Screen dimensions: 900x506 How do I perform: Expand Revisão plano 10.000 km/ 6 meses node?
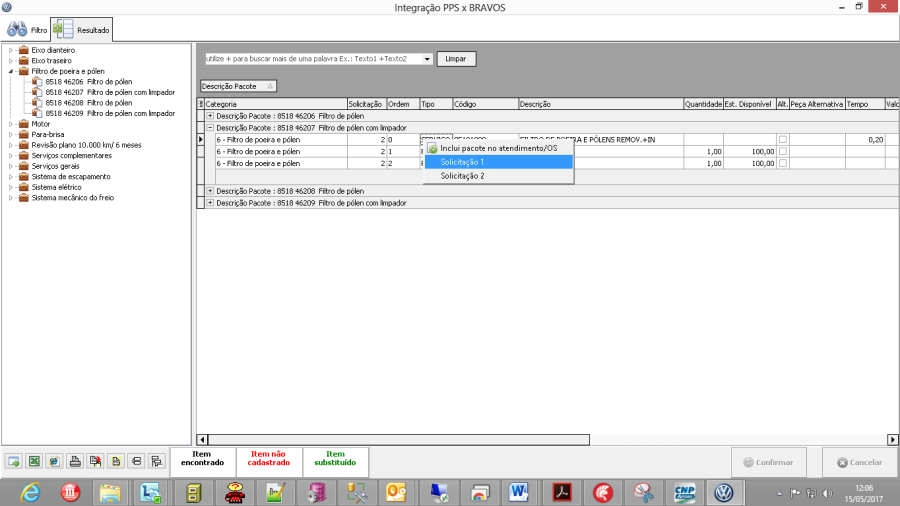click(x=10, y=145)
